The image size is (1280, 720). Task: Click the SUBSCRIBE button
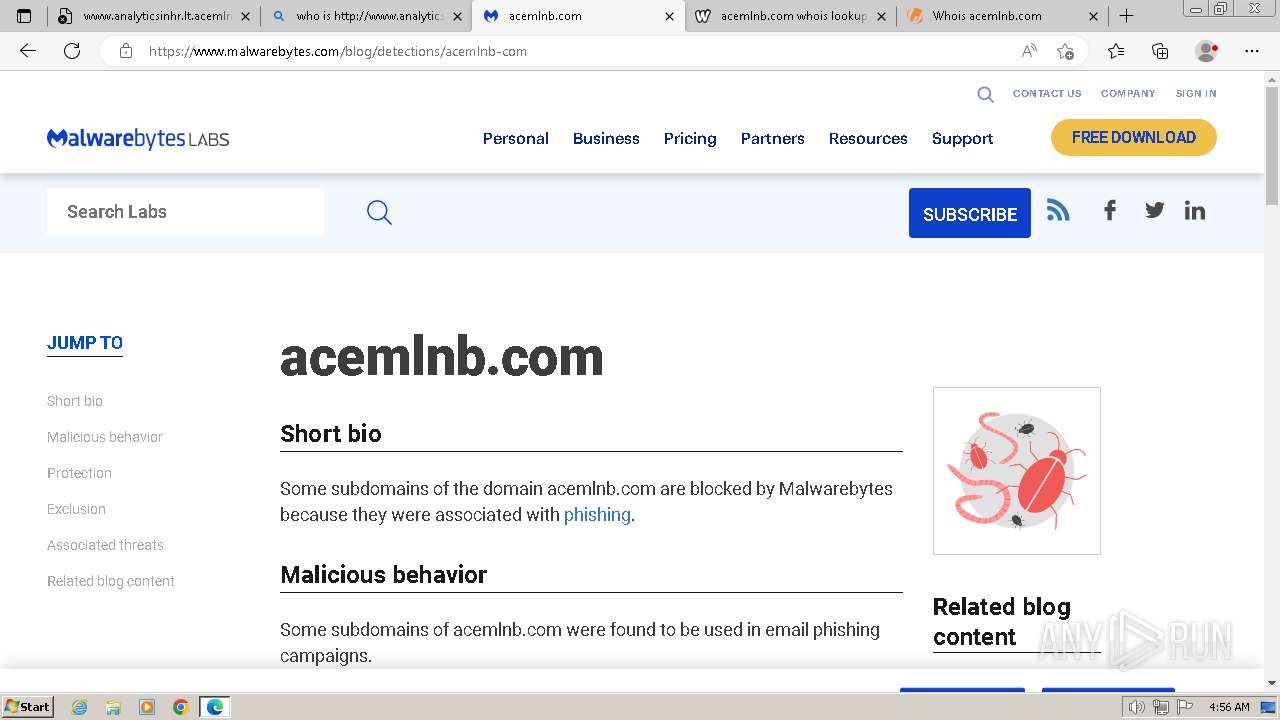[970, 213]
